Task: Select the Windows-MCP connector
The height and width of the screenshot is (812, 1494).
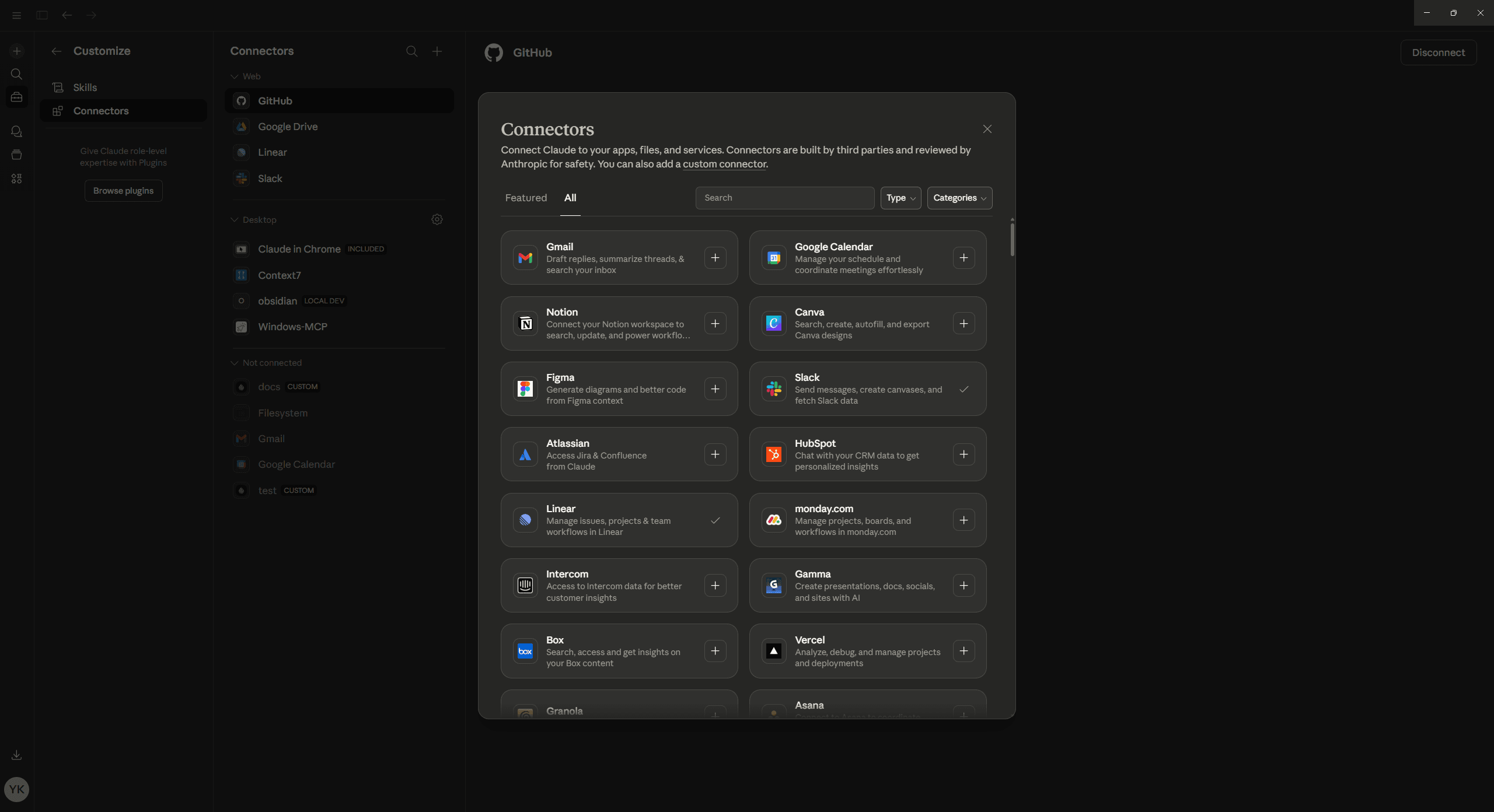Action: (x=292, y=327)
